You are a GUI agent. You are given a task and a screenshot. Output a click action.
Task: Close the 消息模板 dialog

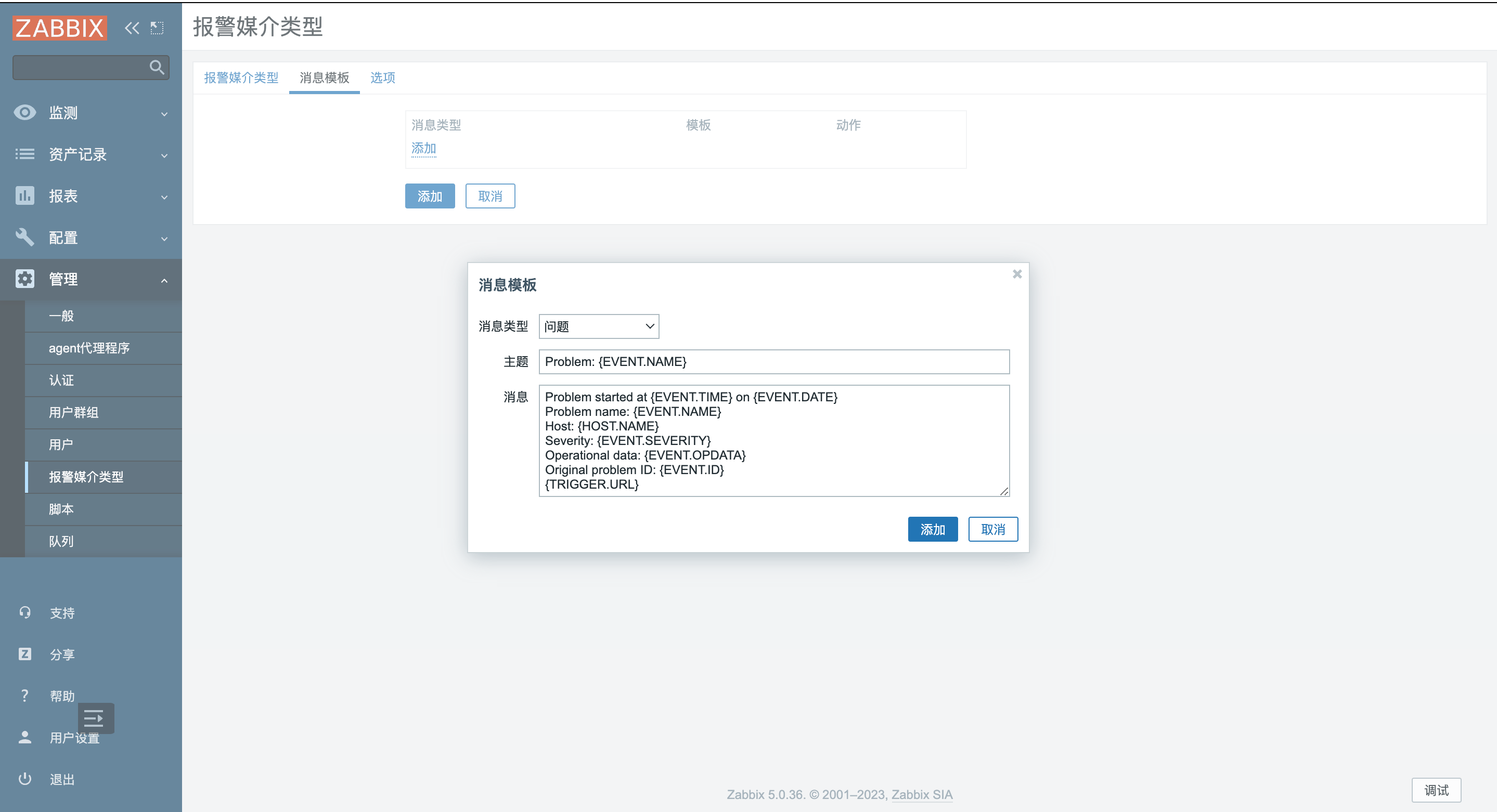click(x=1017, y=273)
